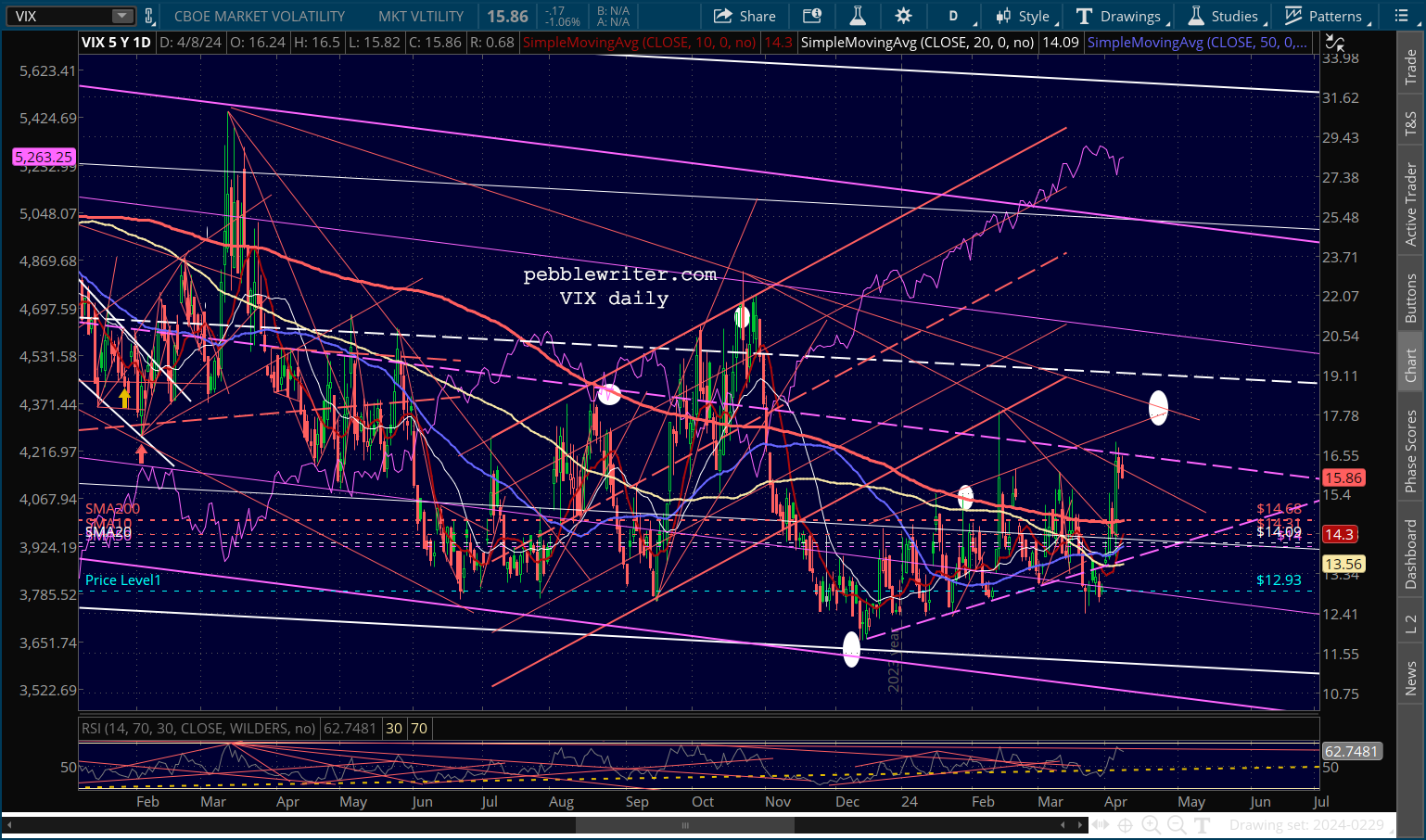Screen dimensions: 1426x840
Task: Open the Patterns menu
Action: pyautogui.click(x=1324, y=16)
